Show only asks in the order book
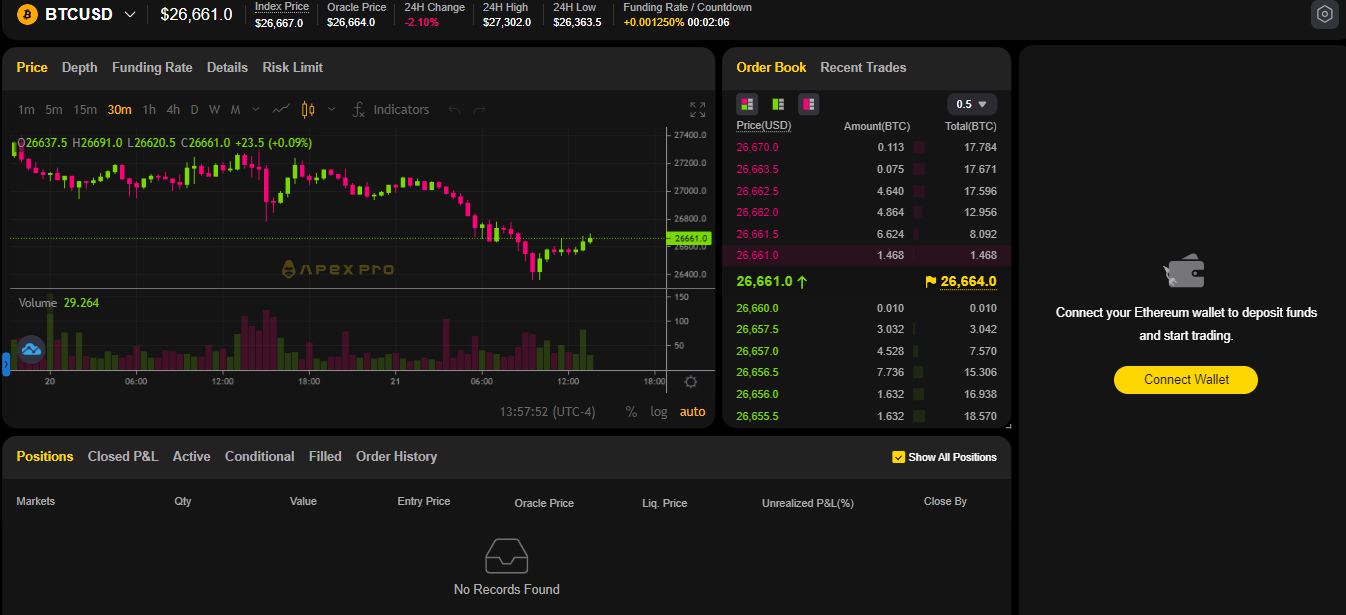The width and height of the screenshot is (1346, 615). point(808,104)
